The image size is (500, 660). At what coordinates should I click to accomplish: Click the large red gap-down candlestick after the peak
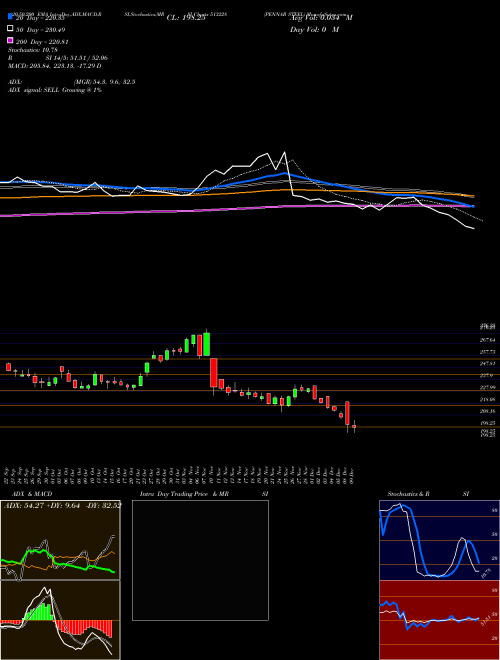click(x=214, y=373)
